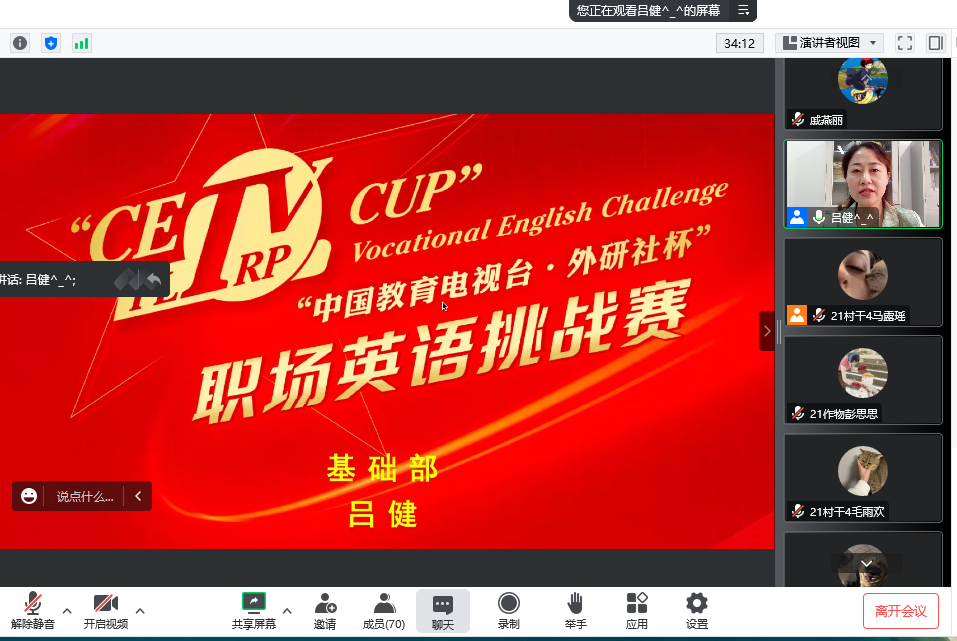Select the 吕健^_^ video thumbnail
This screenshot has width=957, height=641.
(863, 184)
